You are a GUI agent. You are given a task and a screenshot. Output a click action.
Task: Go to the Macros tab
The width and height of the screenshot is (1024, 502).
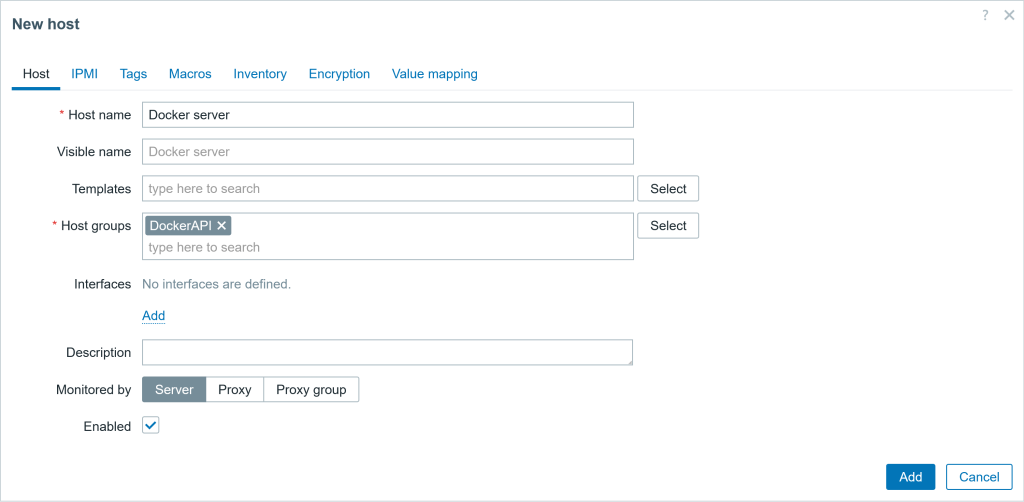point(190,74)
